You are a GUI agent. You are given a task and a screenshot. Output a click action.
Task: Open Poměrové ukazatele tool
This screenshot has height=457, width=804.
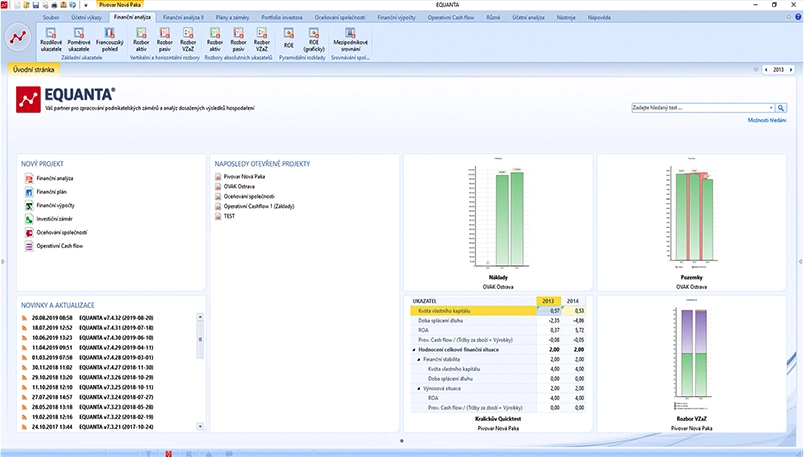(78, 40)
